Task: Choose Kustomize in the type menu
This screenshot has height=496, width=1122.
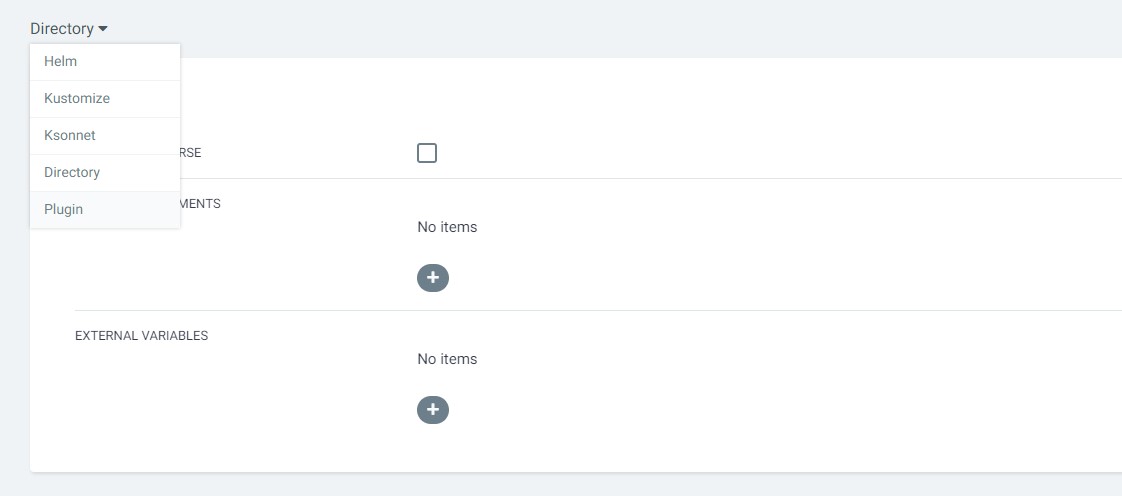Action: click(x=77, y=99)
